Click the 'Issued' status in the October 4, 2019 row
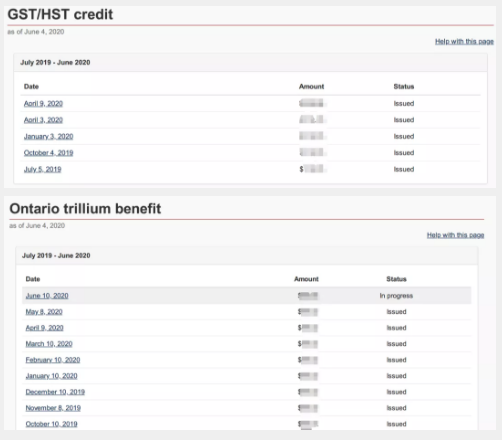The width and height of the screenshot is (502, 440). 404,153
